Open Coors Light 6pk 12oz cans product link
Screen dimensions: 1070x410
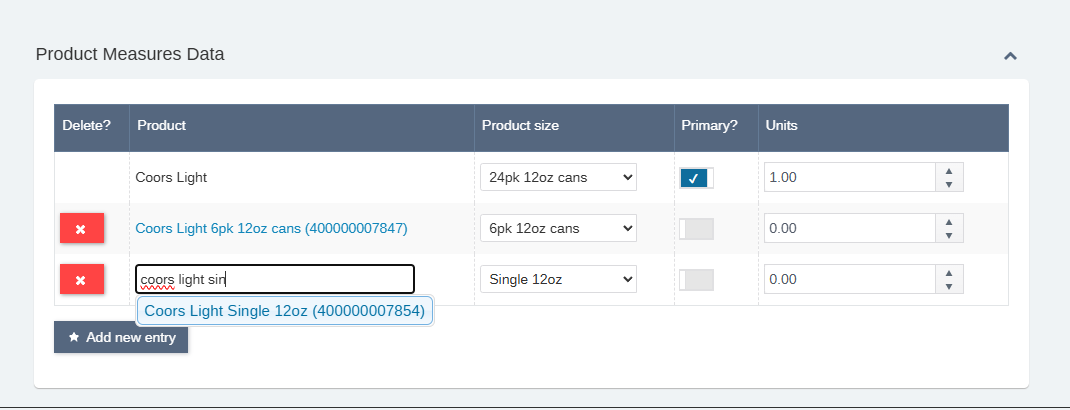pyautogui.click(x=271, y=229)
